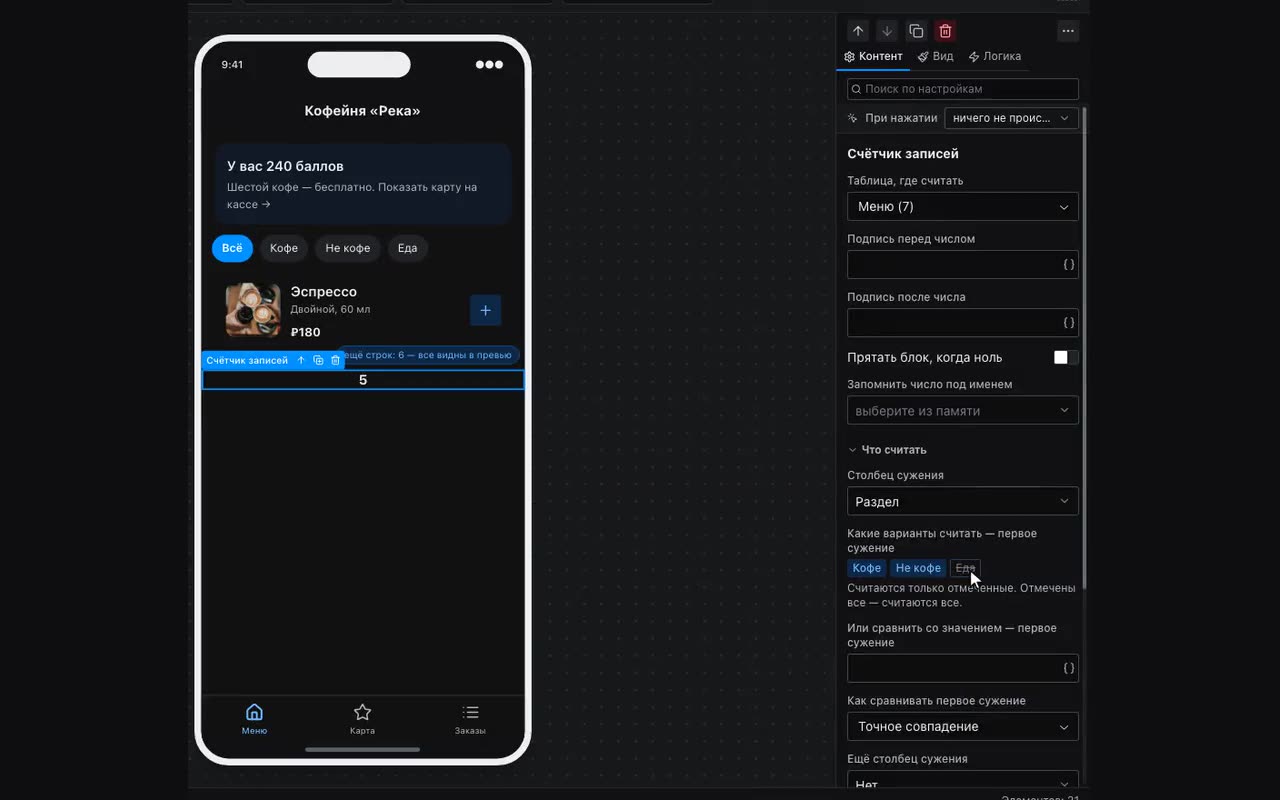The height and width of the screenshot is (800, 1280).
Task: Duplicate block using inspector copy icon
Action: click(916, 31)
